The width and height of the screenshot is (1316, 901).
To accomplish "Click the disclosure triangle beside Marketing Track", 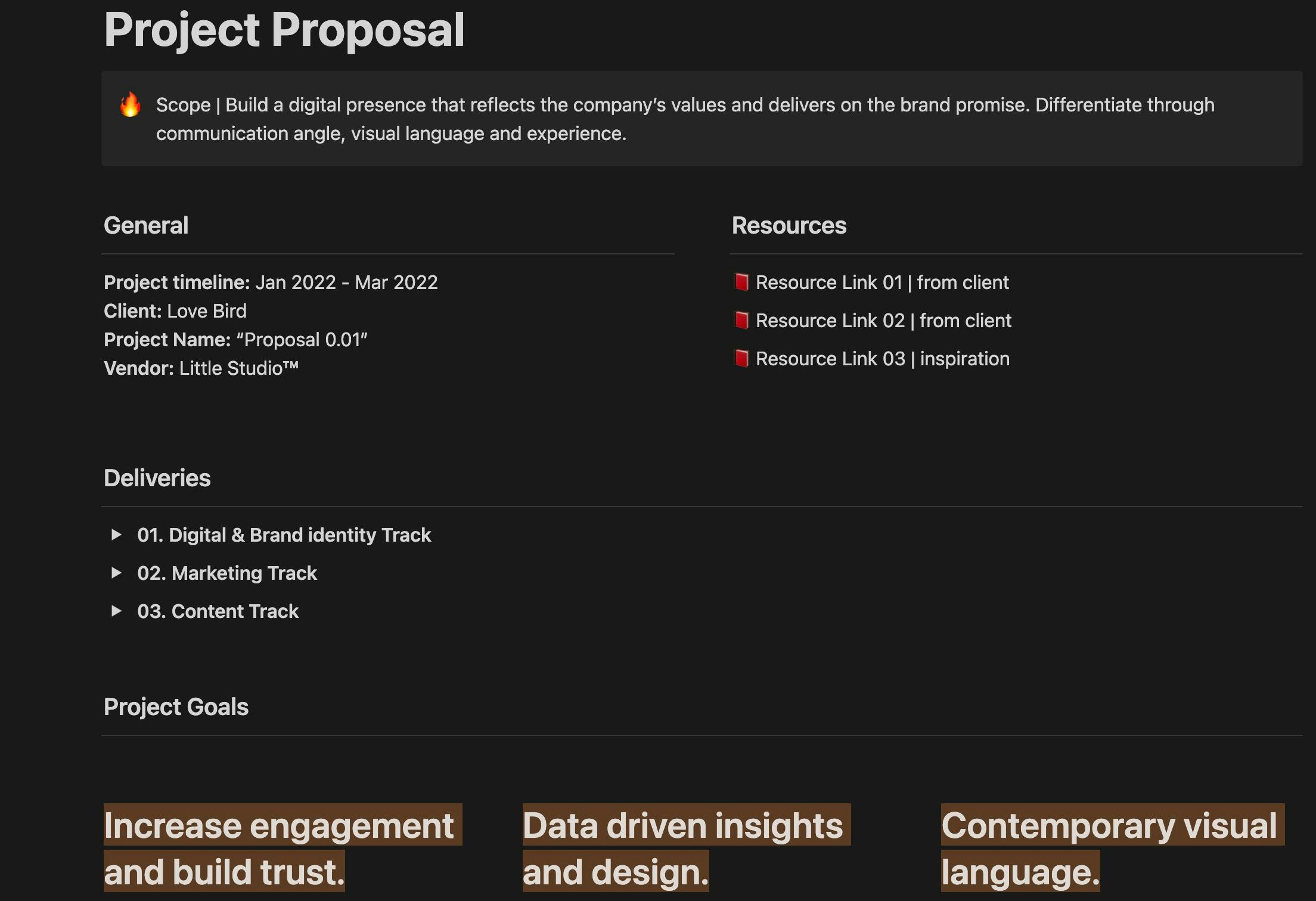I will click(117, 573).
